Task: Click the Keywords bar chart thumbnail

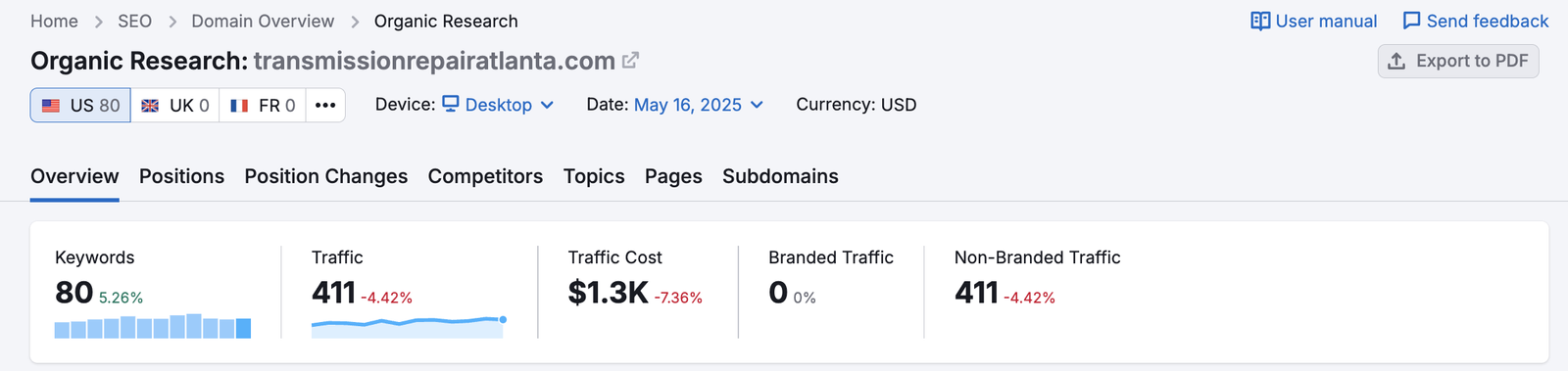Action: (x=153, y=326)
